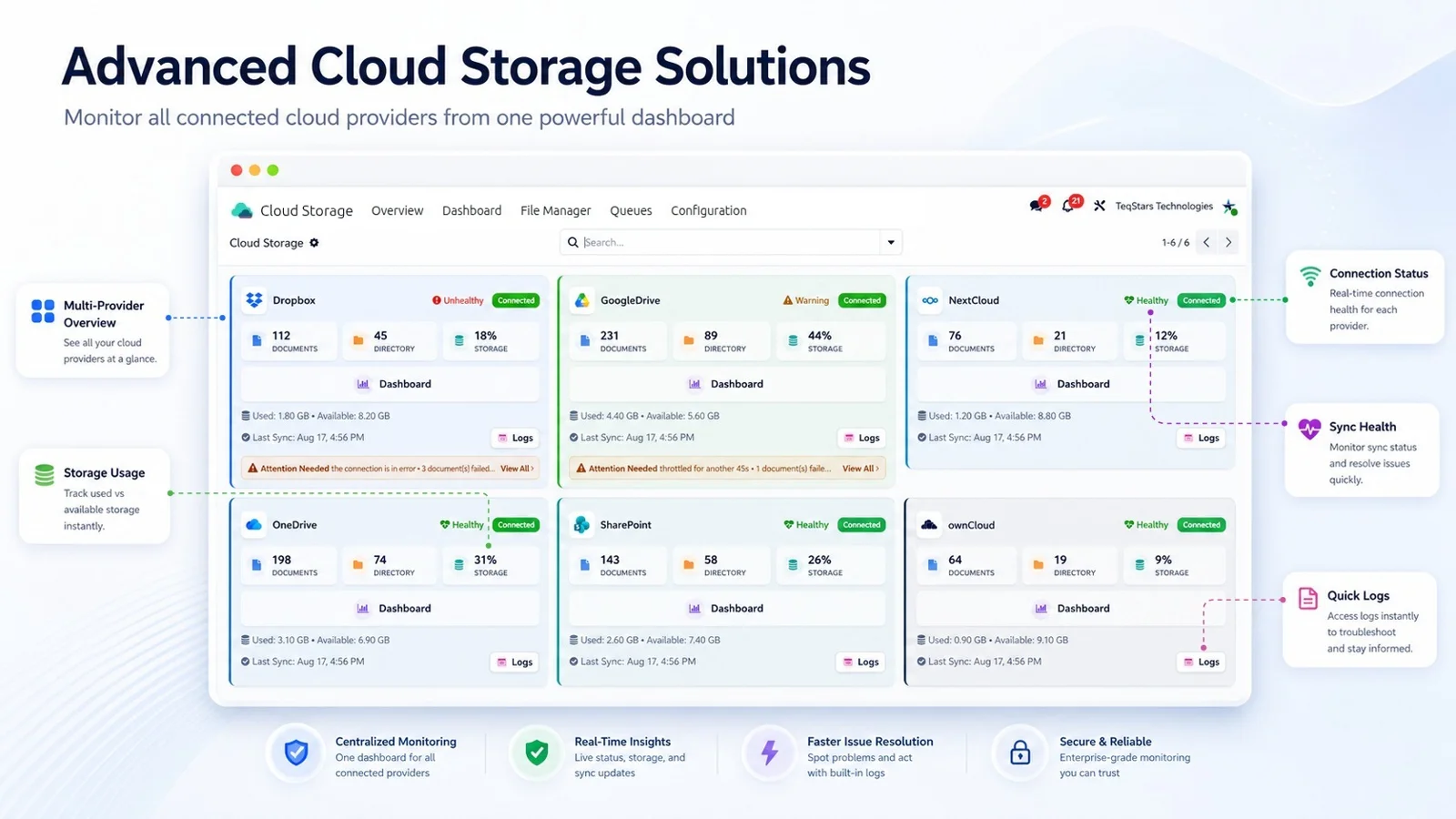Click the star avatar next to TeqStars Technologies
1456x819 pixels.
(1229, 207)
